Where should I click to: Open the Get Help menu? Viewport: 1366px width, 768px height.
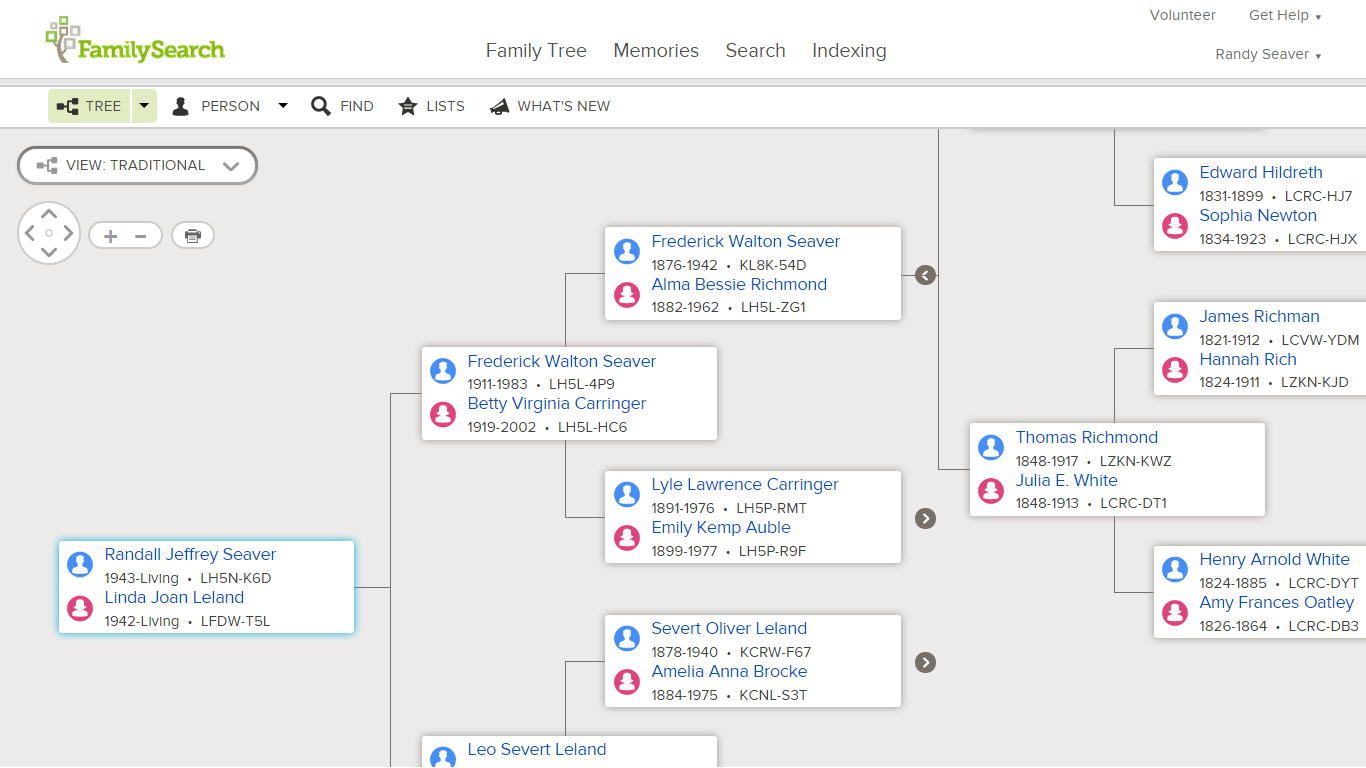coord(1283,15)
